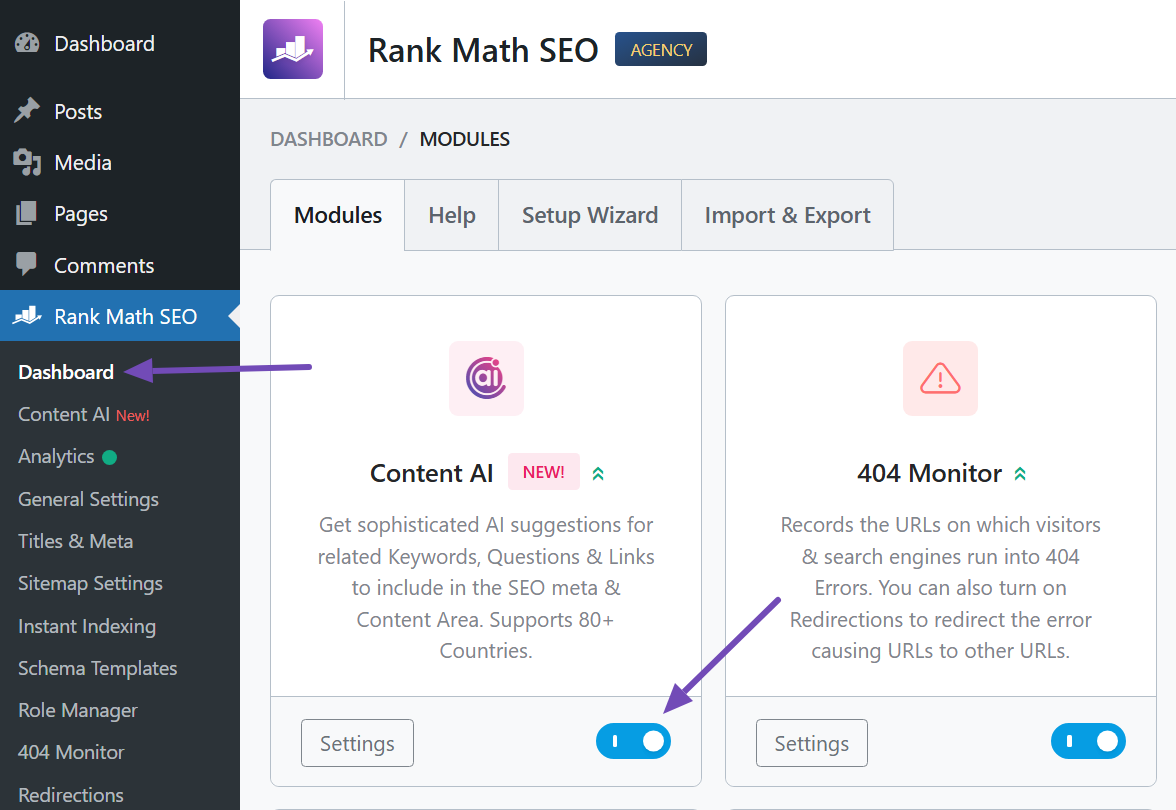The width and height of the screenshot is (1176, 810).
Task: Turn off the 404 Monitor toggle
Action: tap(1088, 742)
